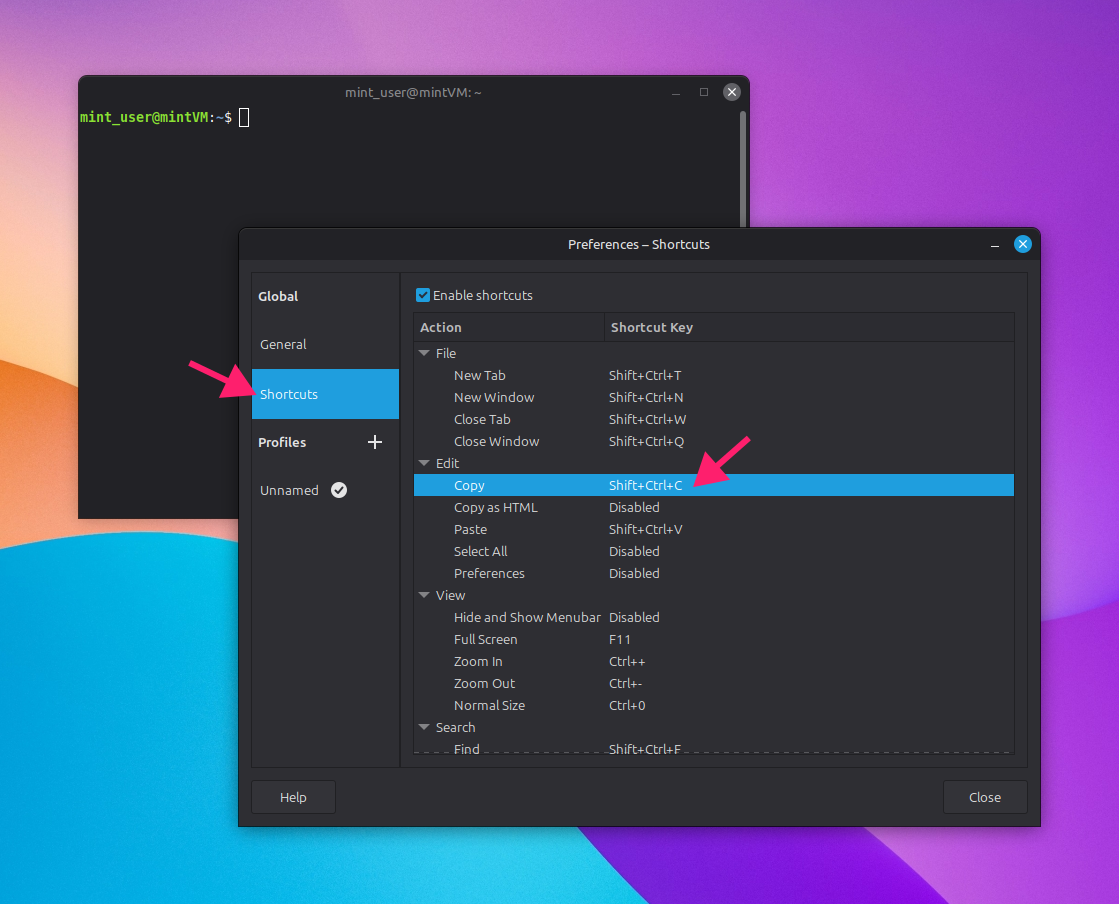Toggle the Enable shortcuts checkbox
Image resolution: width=1119 pixels, height=904 pixels.
(423, 295)
